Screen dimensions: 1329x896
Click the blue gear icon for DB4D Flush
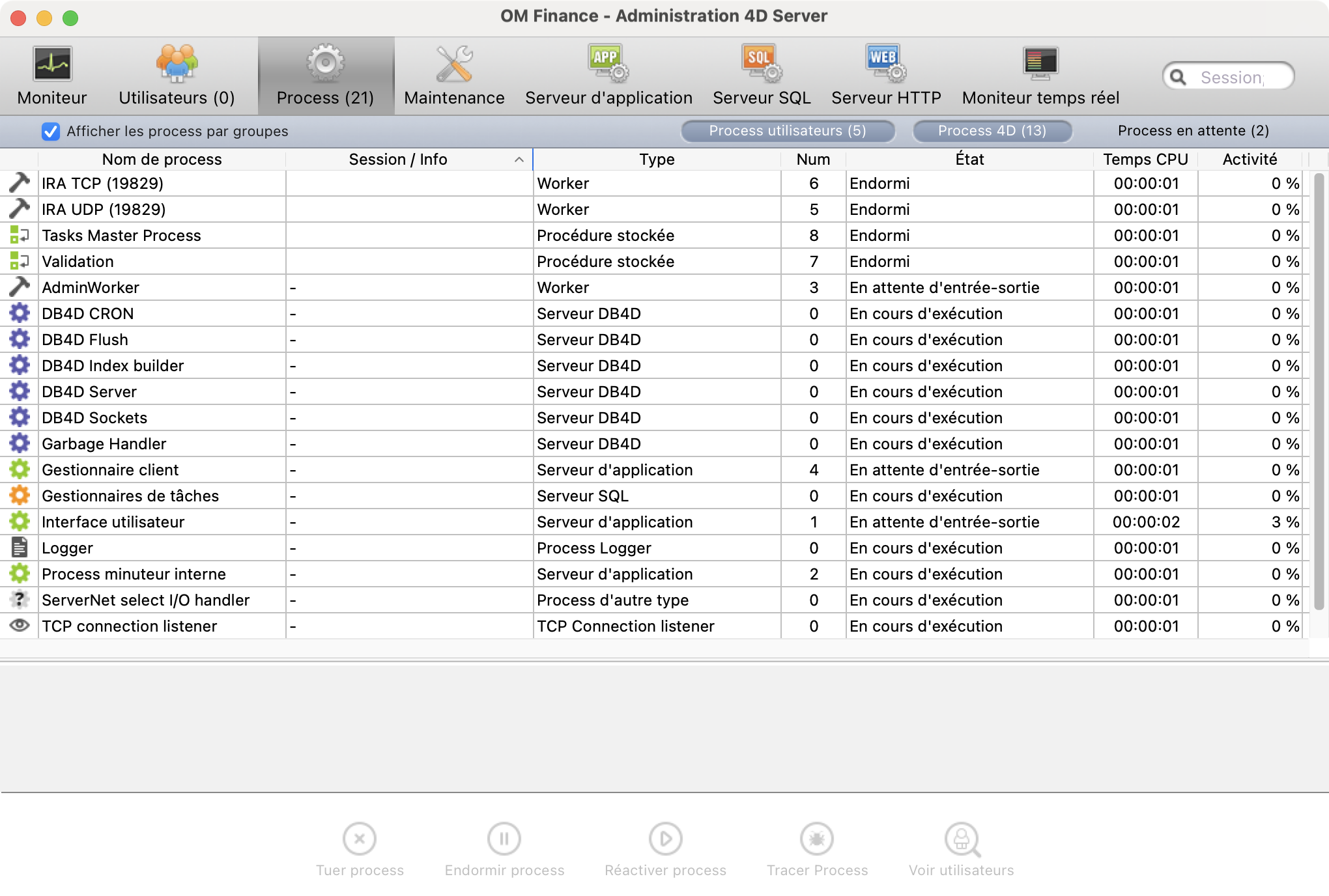pyautogui.click(x=20, y=339)
